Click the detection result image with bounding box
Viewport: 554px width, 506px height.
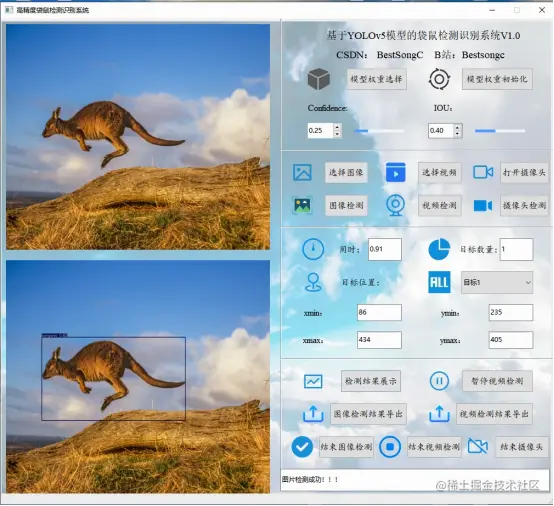click(138, 377)
